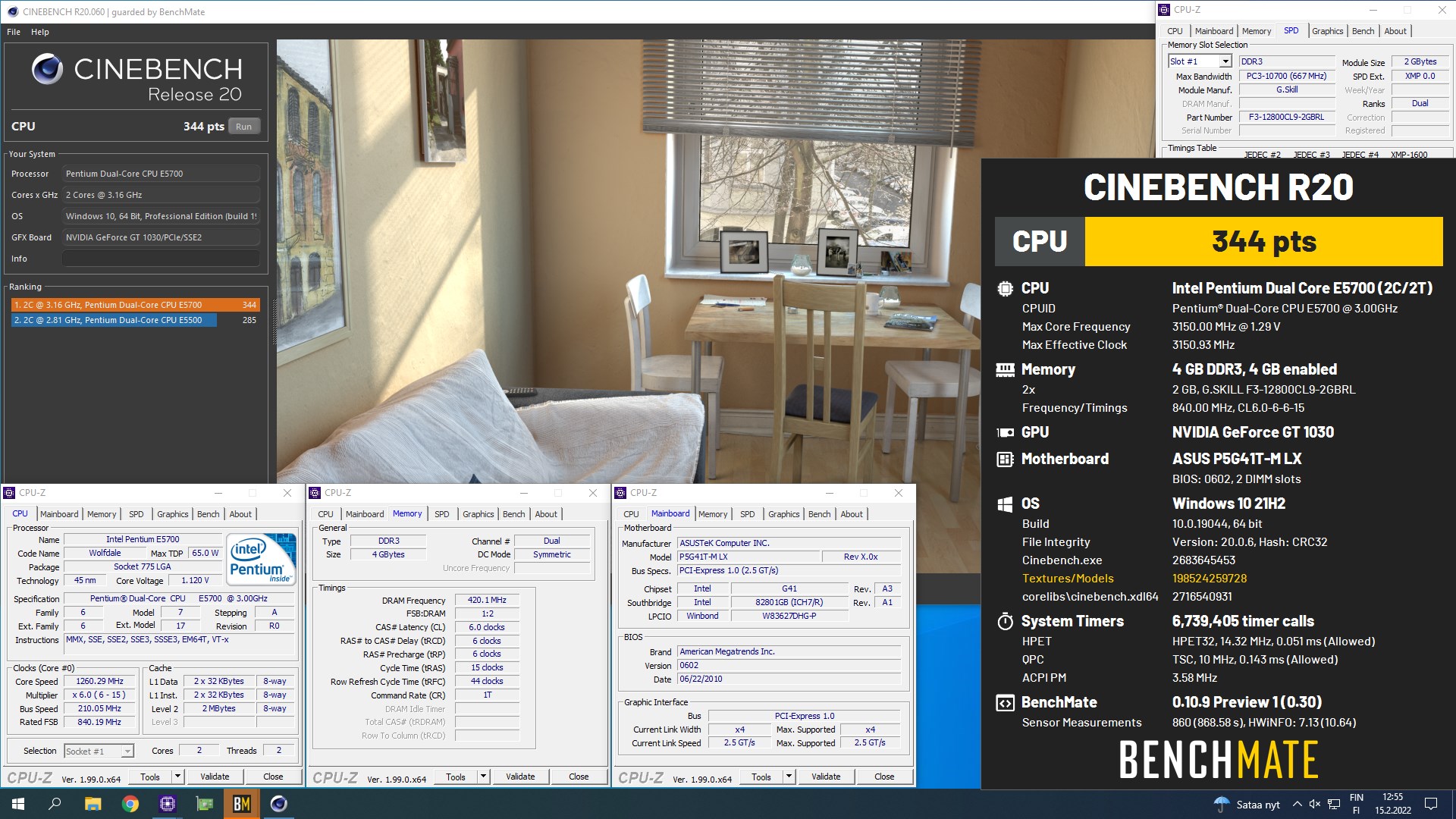The height and width of the screenshot is (819, 1456).
Task: Click the taskbar search icon
Action: coord(55,804)
